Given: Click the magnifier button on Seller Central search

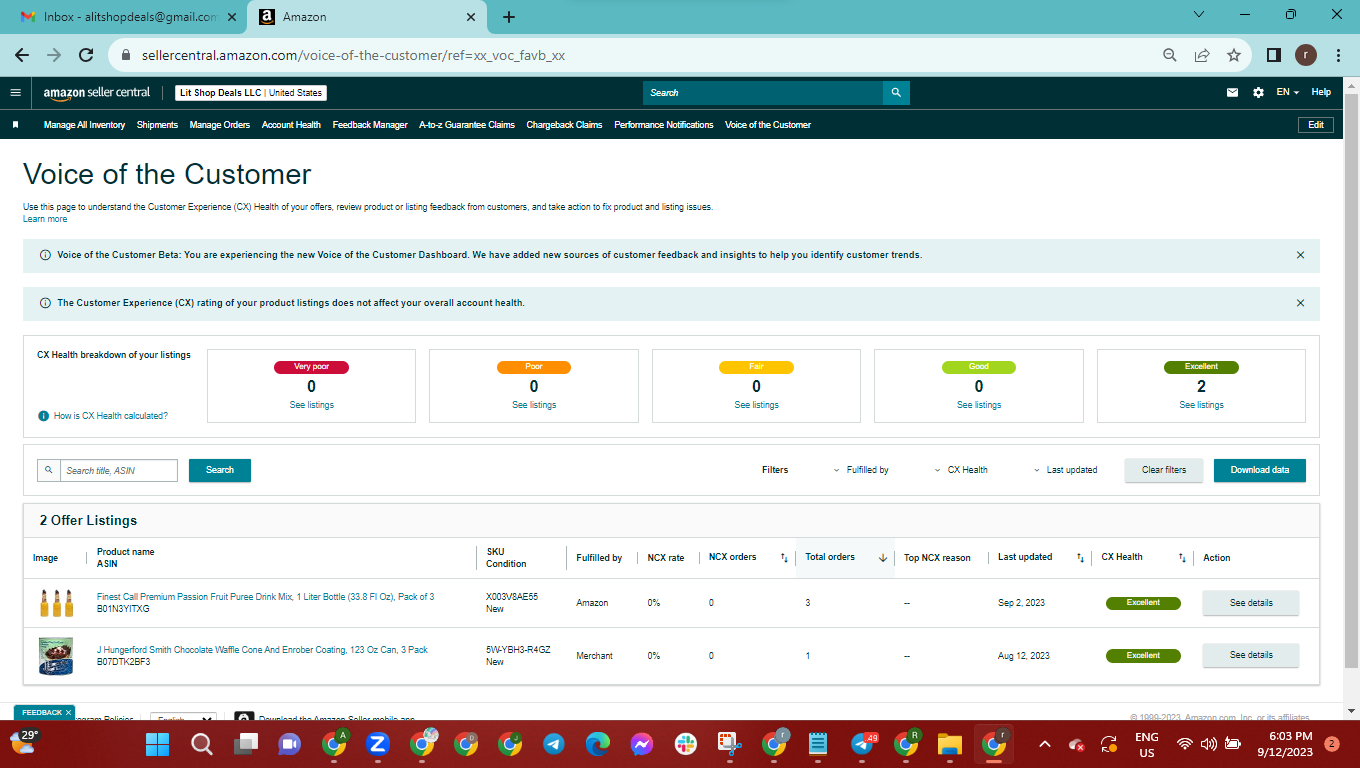Looking at the screenshot, I should (x=896, y=93).
